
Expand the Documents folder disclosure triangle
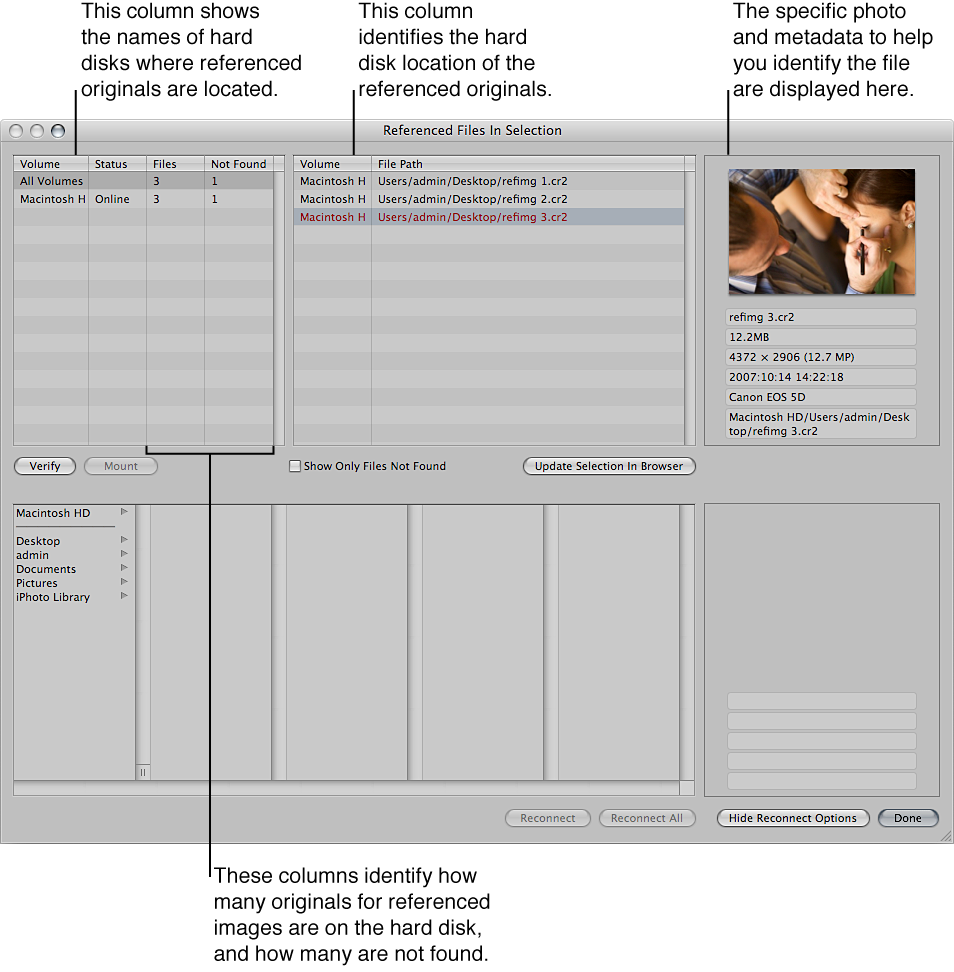[x=124, y=569]
